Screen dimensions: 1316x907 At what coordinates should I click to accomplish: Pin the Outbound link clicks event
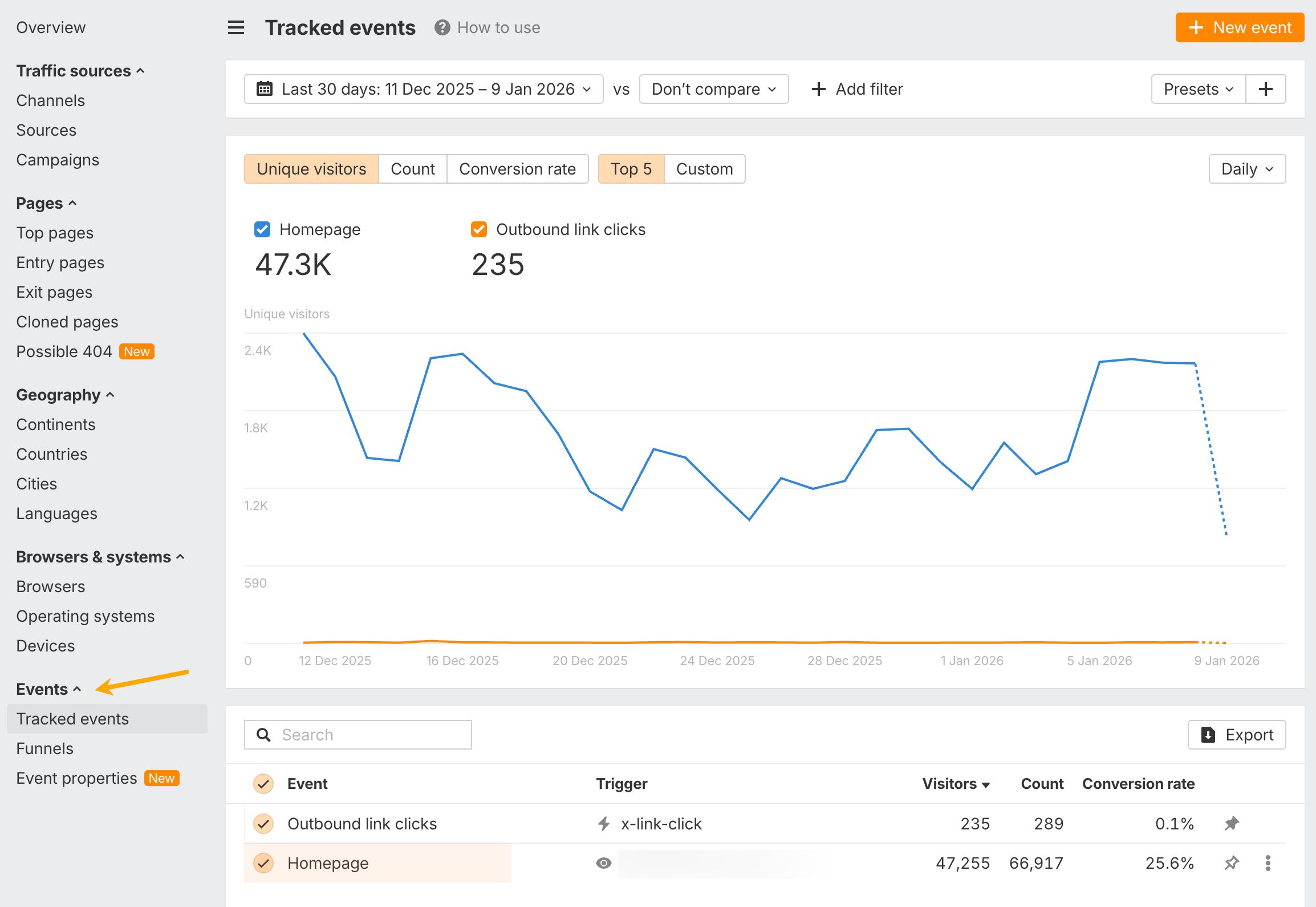click(x=1231, y=823)
